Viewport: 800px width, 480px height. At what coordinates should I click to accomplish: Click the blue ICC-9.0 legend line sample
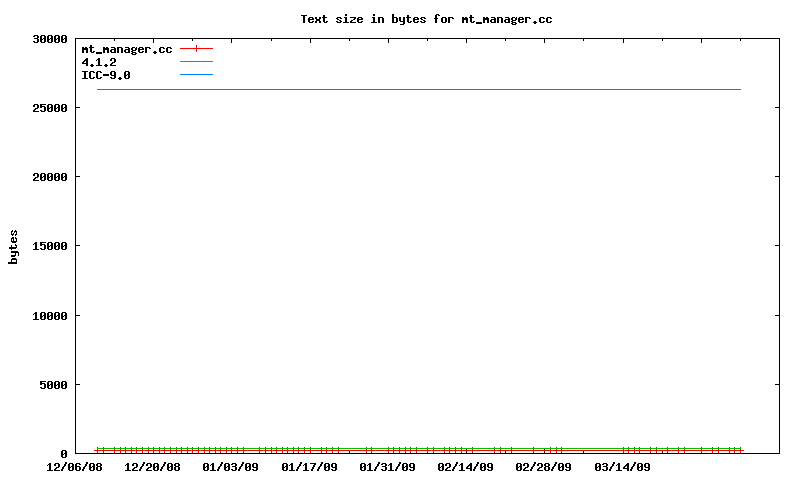[196, 75]
